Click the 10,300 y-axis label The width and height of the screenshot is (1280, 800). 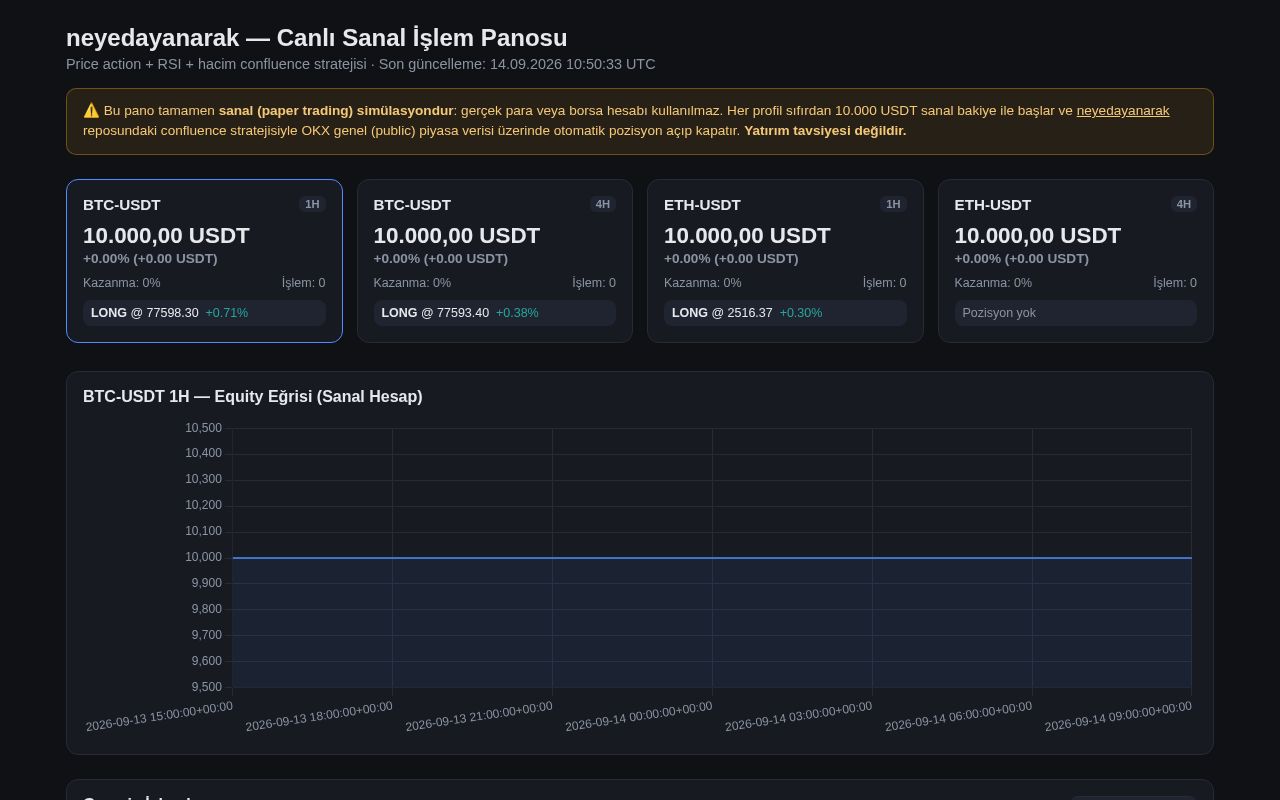tap(204, 479)
